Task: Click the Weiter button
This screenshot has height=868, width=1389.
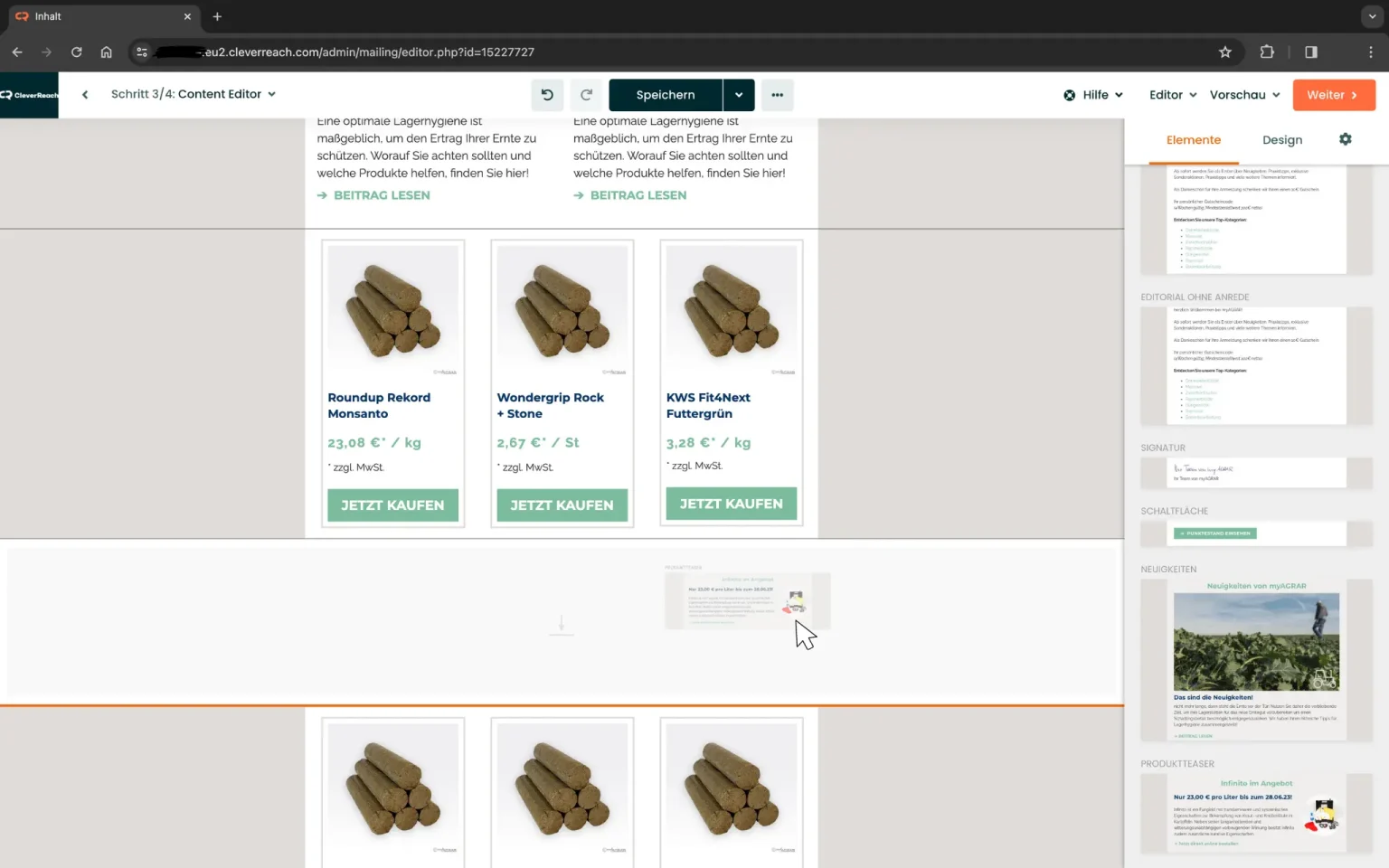Action: tap(1334, 95)
